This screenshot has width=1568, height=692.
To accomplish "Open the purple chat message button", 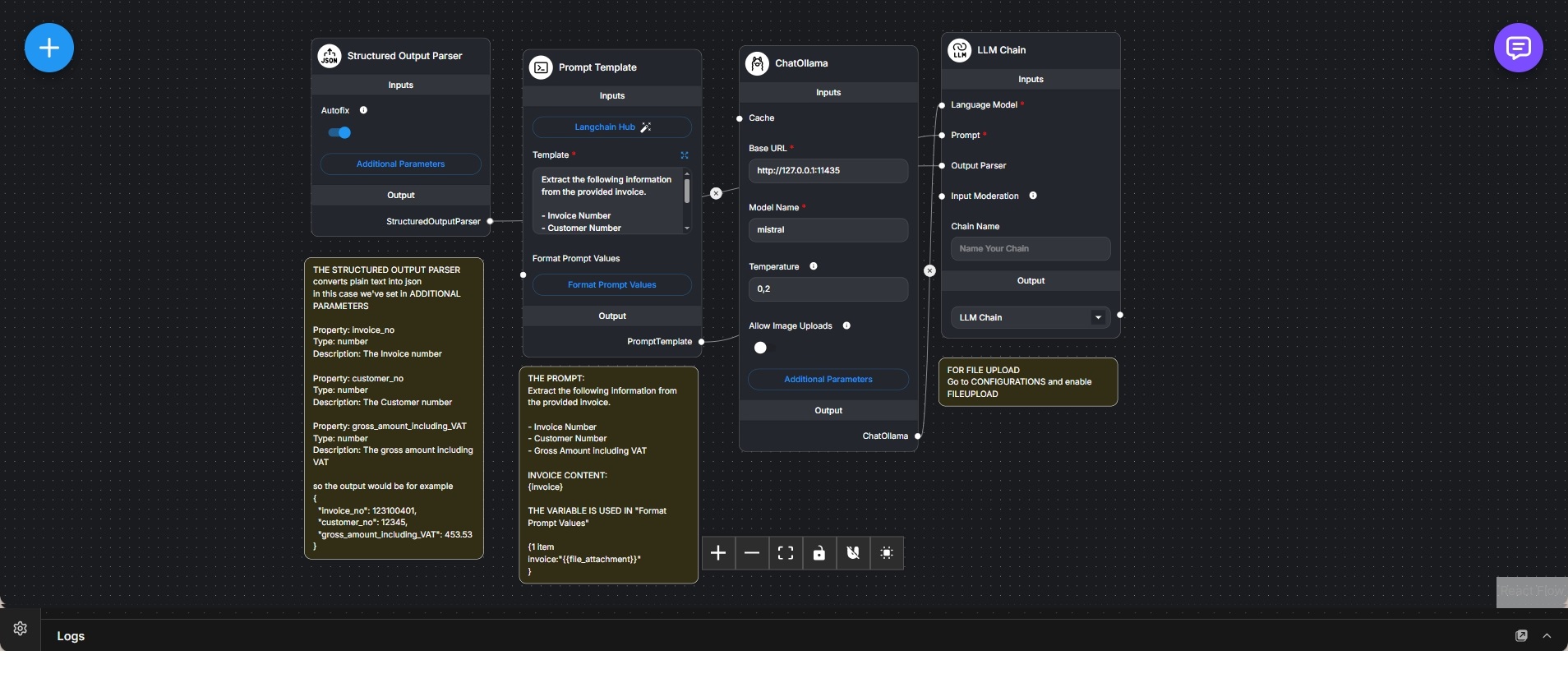I will (1518, 48).
